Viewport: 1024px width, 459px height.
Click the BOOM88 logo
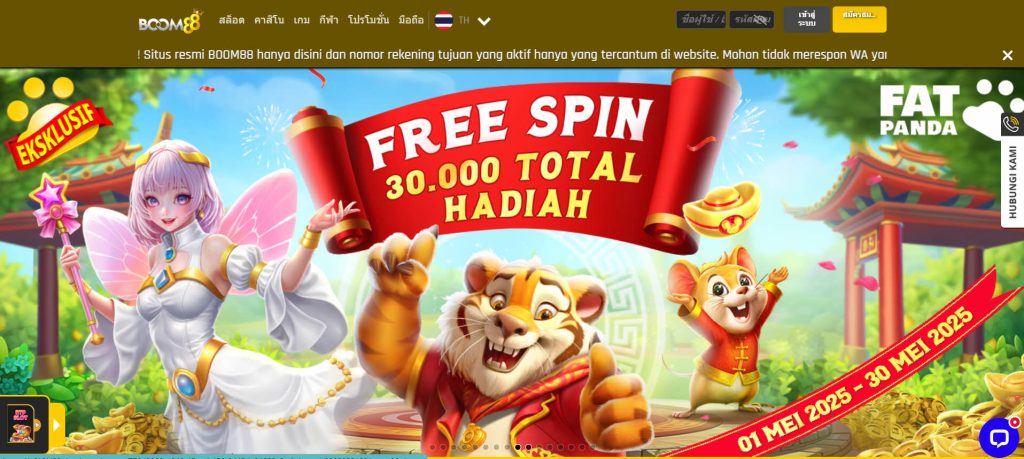click(170, 22)
